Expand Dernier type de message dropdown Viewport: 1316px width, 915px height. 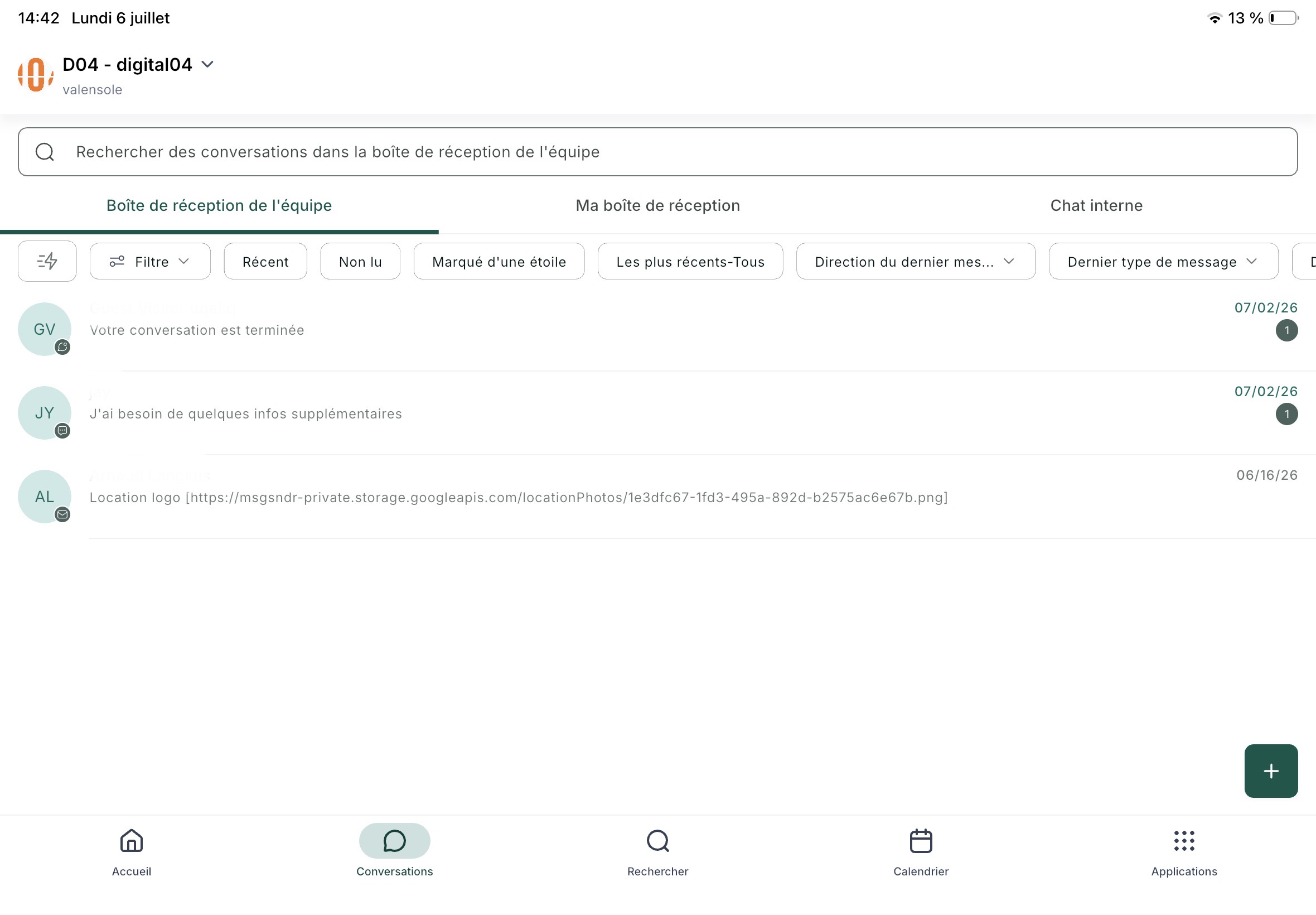(x=1163, y=262)
